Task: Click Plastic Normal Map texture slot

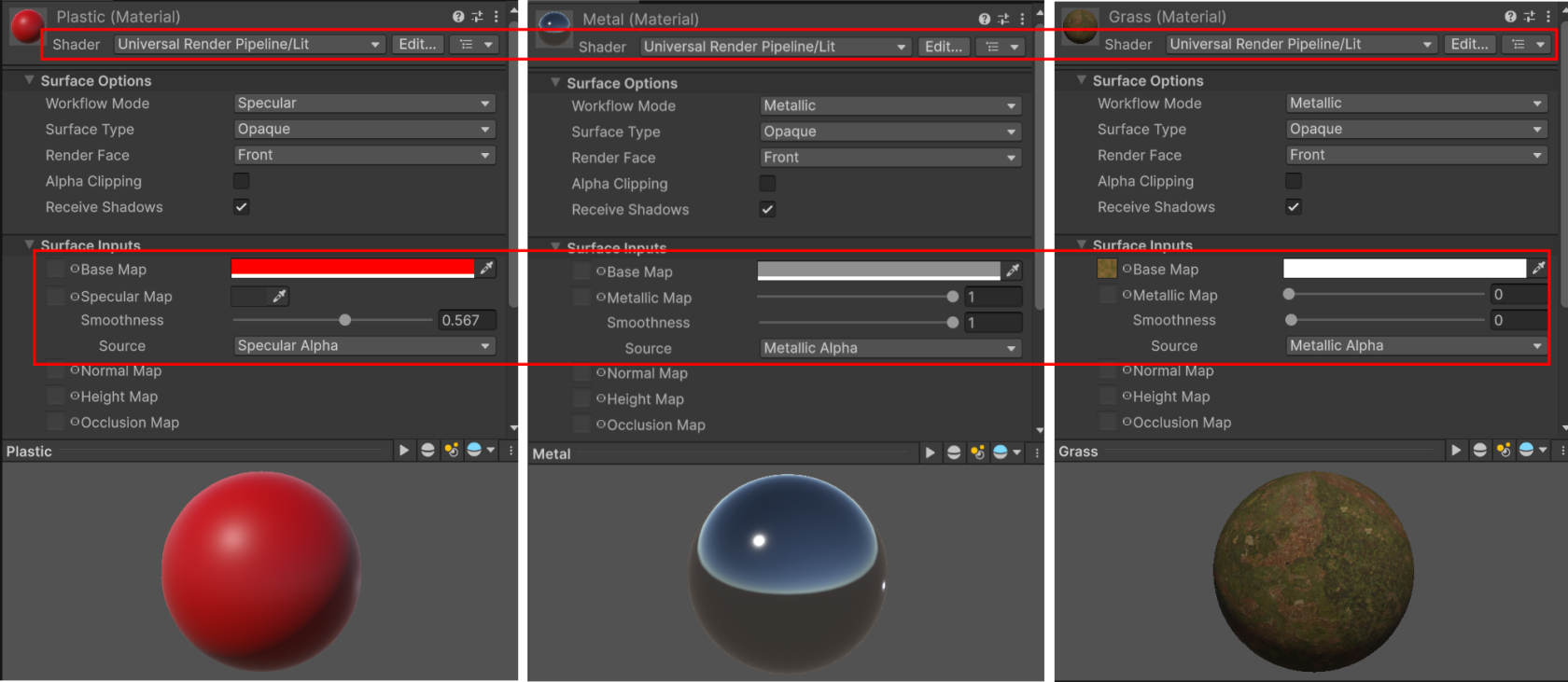Action: point(56,370)
